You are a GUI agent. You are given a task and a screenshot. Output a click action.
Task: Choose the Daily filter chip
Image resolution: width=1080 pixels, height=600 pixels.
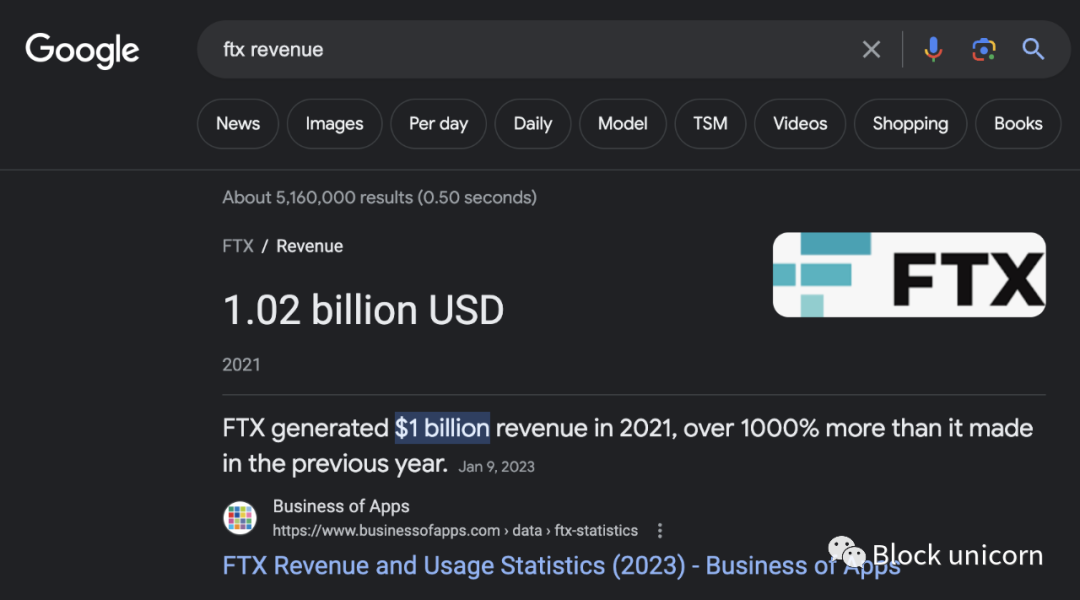point(532,124)
